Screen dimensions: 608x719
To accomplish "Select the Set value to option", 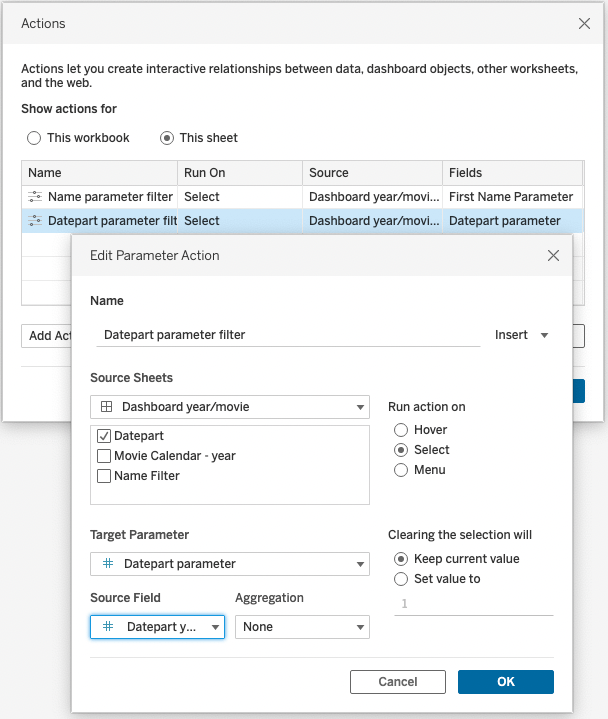I will click(401, 579).
